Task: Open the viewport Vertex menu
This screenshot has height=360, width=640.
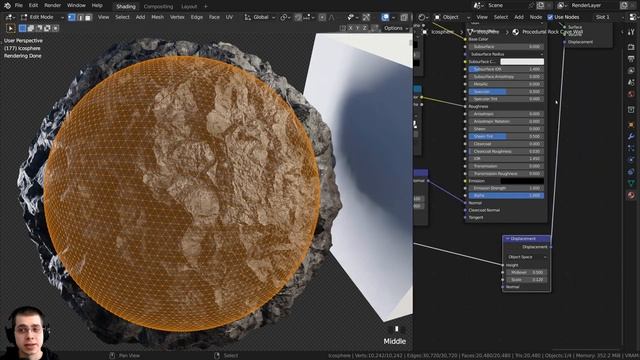Action: coord(177,17)
